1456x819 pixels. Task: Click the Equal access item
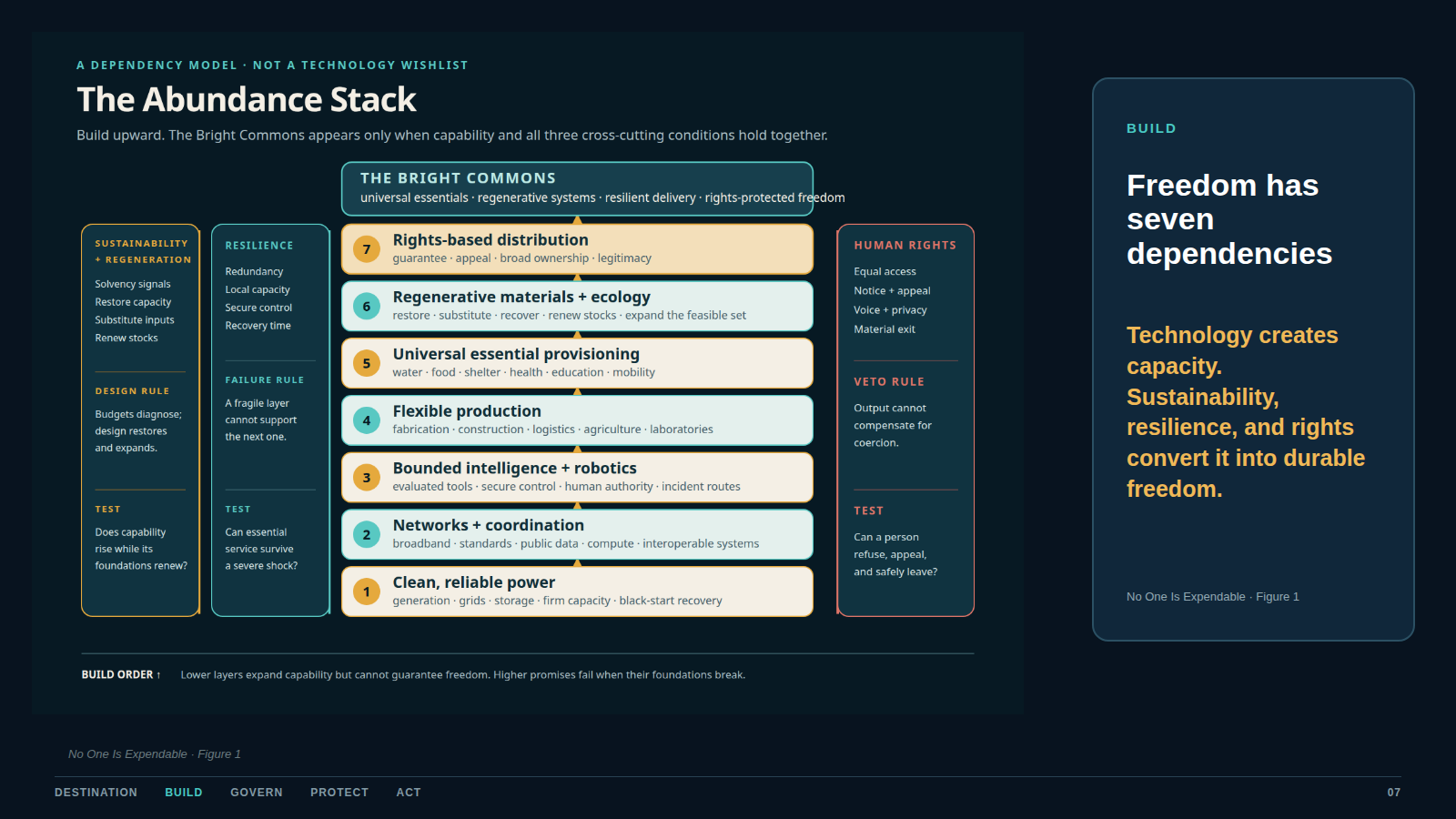[x=885, y=271]
